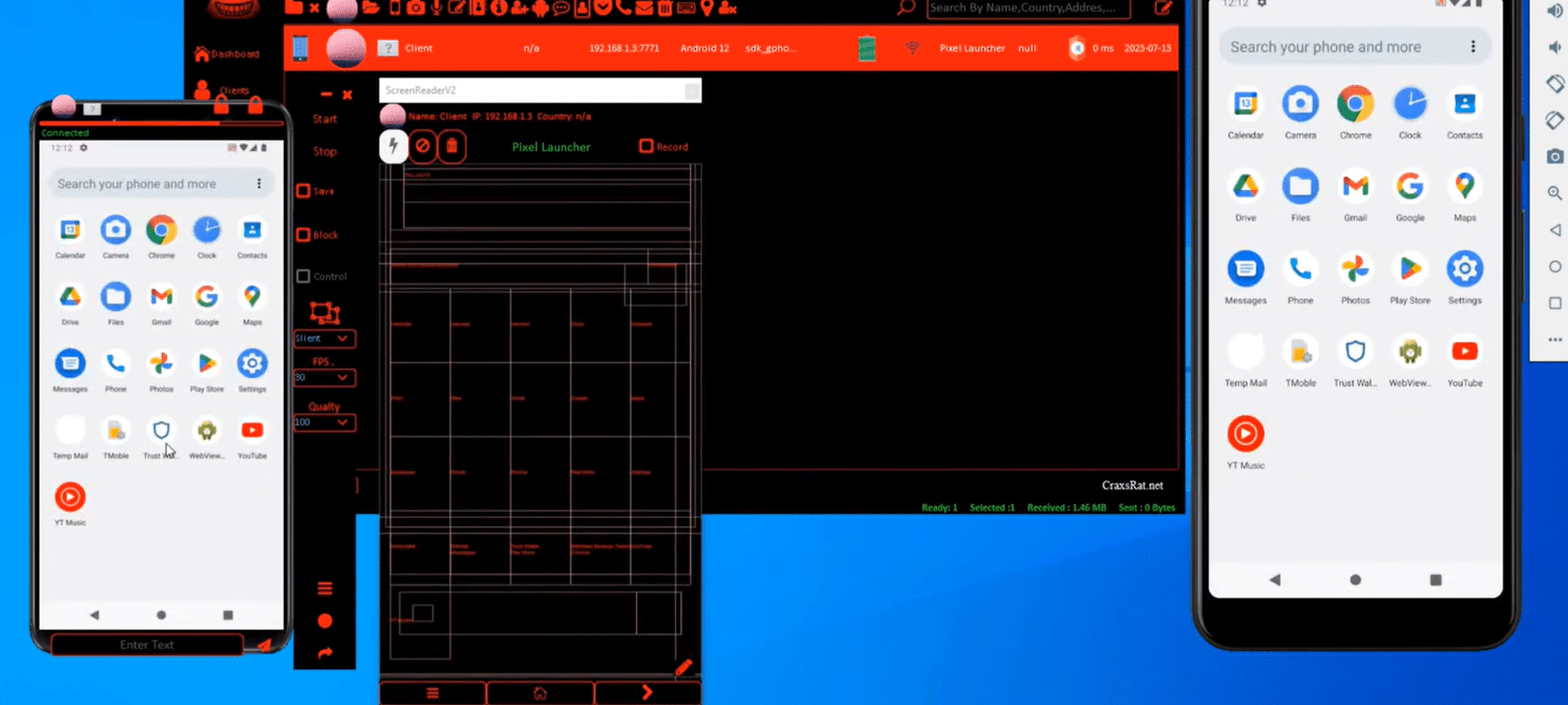This screenshot has height=705, width=1568.
Task: Click the red prohibited circle icon
Action: click(x=423, y=146)
